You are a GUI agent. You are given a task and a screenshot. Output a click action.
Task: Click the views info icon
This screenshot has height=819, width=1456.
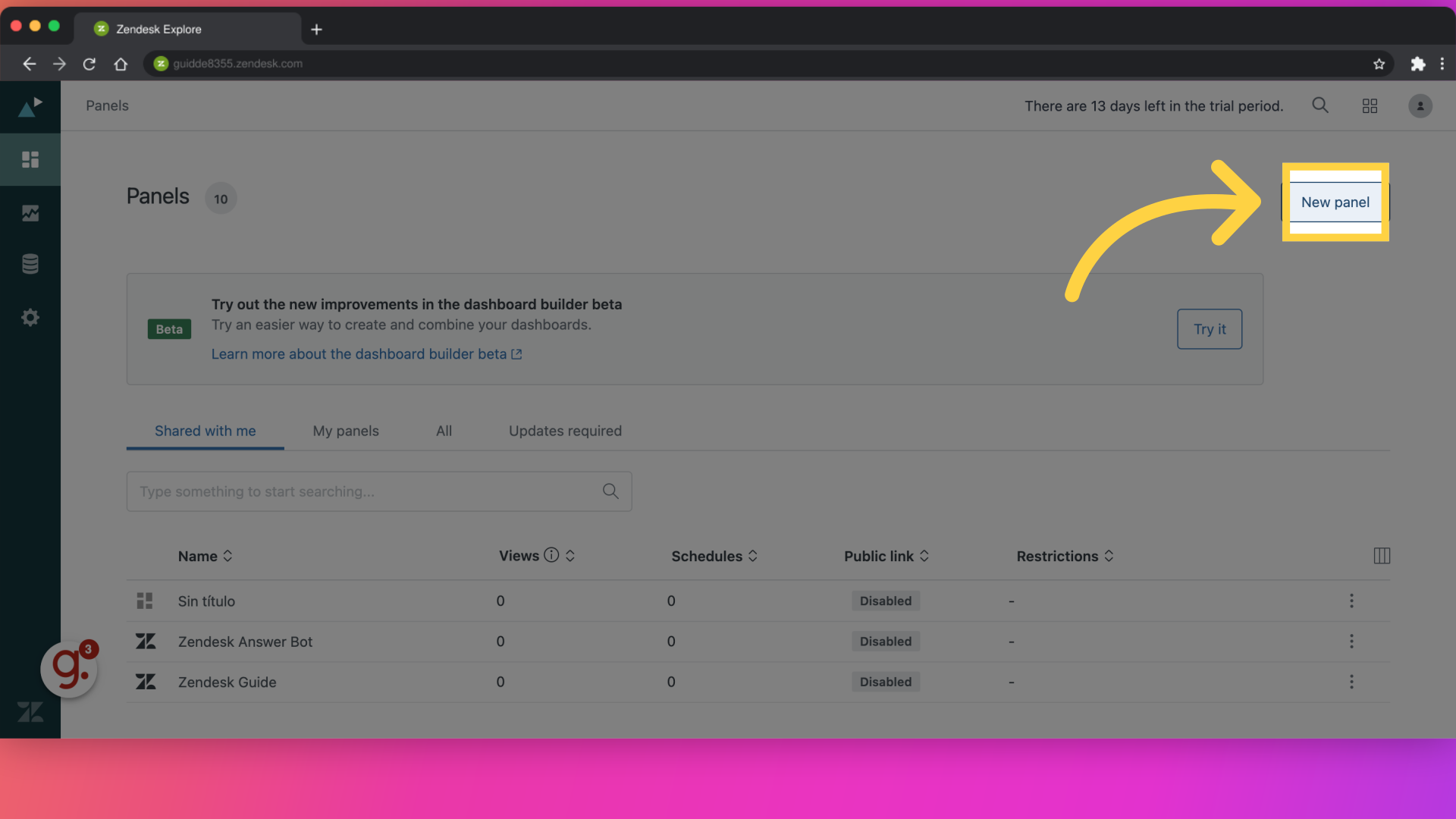(551, 555)
